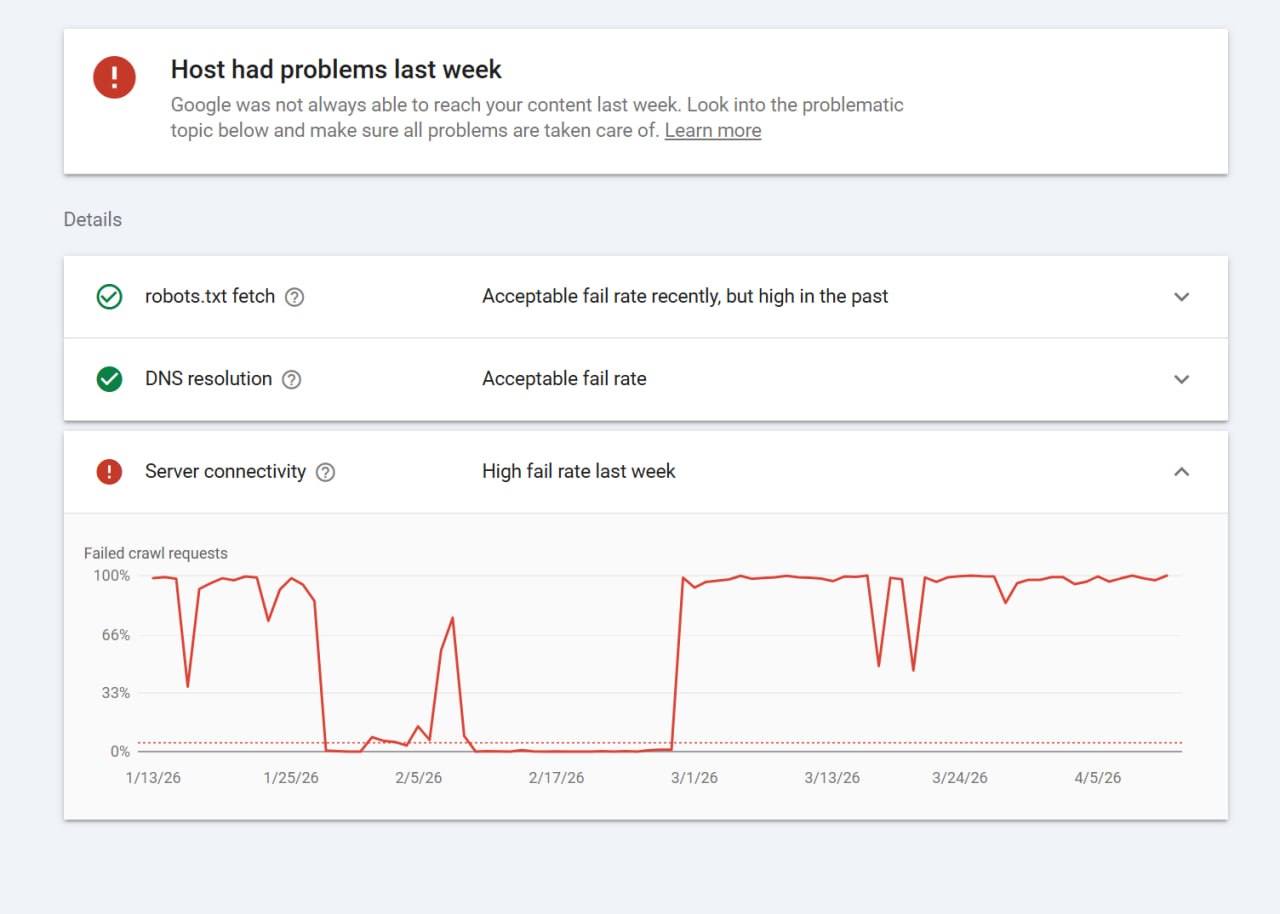Click the red error icon for Server connectivity
The image size is (1280, 914).
tap(109, 472)
